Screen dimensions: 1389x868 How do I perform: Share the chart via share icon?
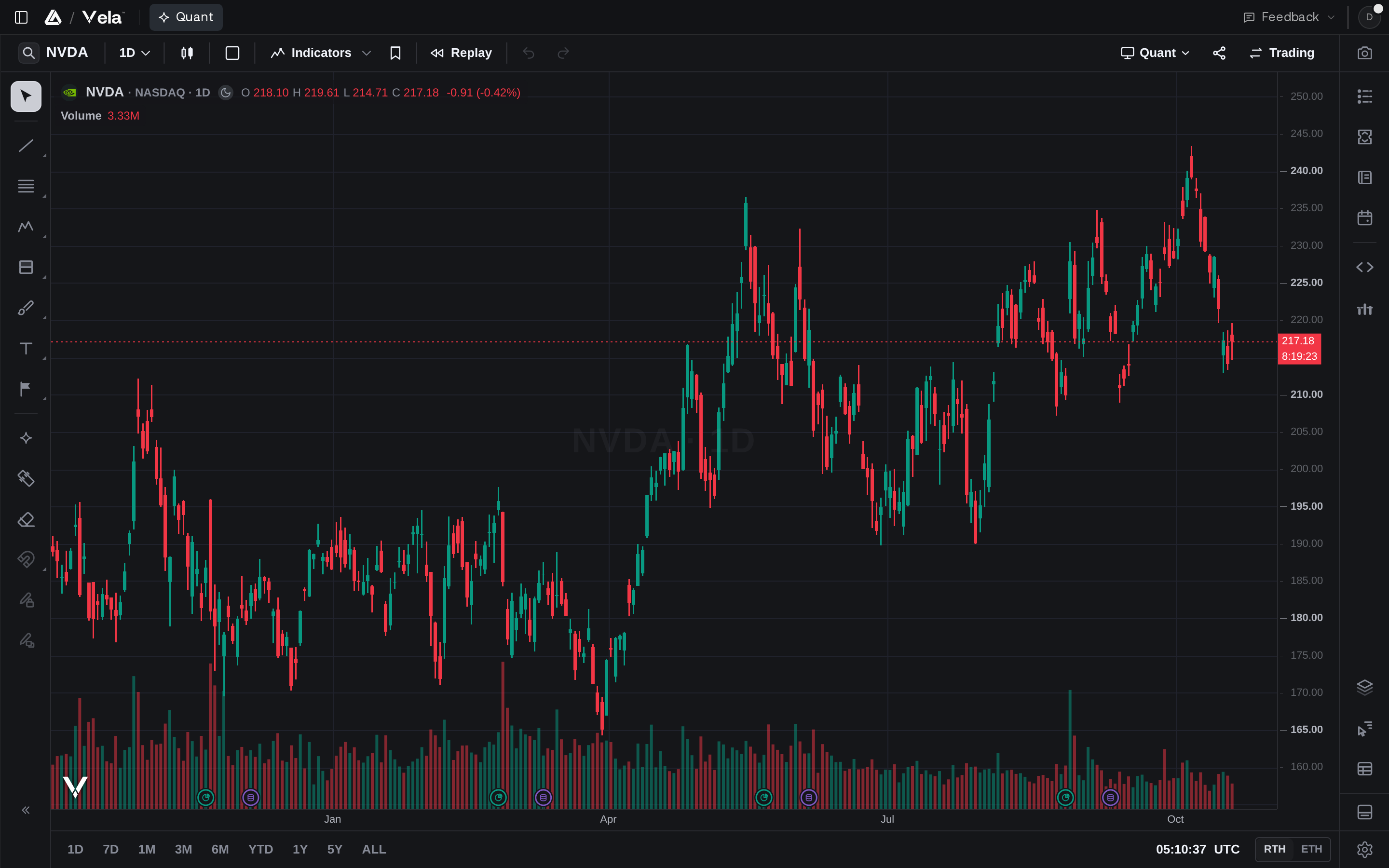[1219, 53]
